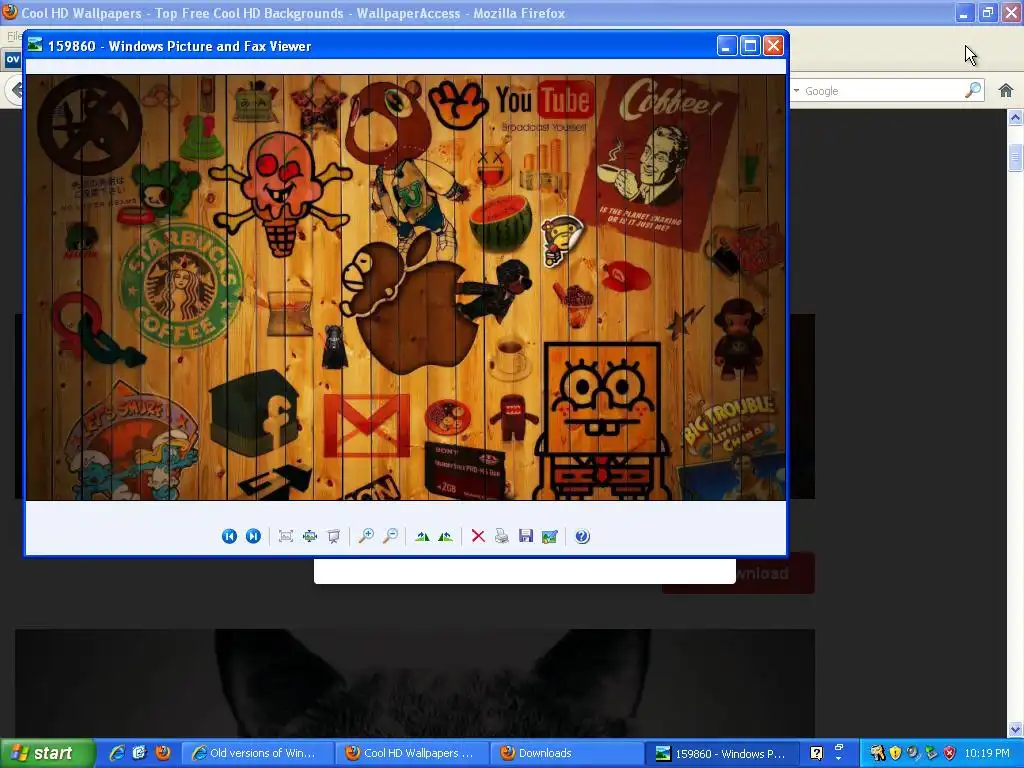Zoom in with the magnifier plus icon
Image resolution: width=1024 pixels, height=768 pixels.
366,536
